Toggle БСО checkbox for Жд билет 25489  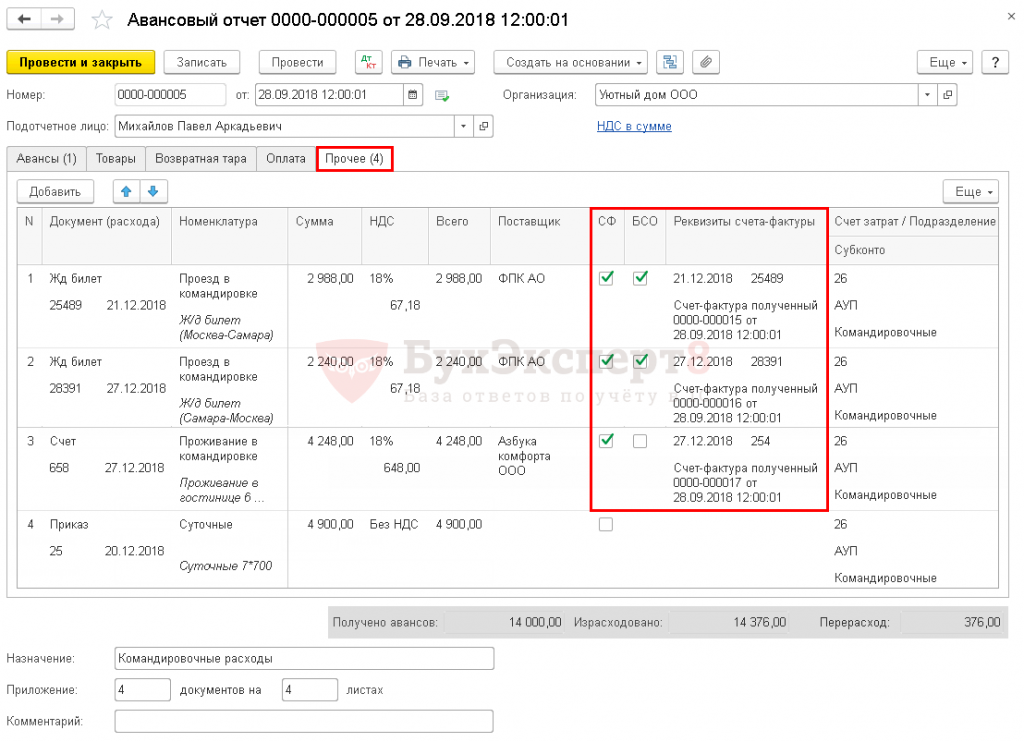click(x=640, y=278)
